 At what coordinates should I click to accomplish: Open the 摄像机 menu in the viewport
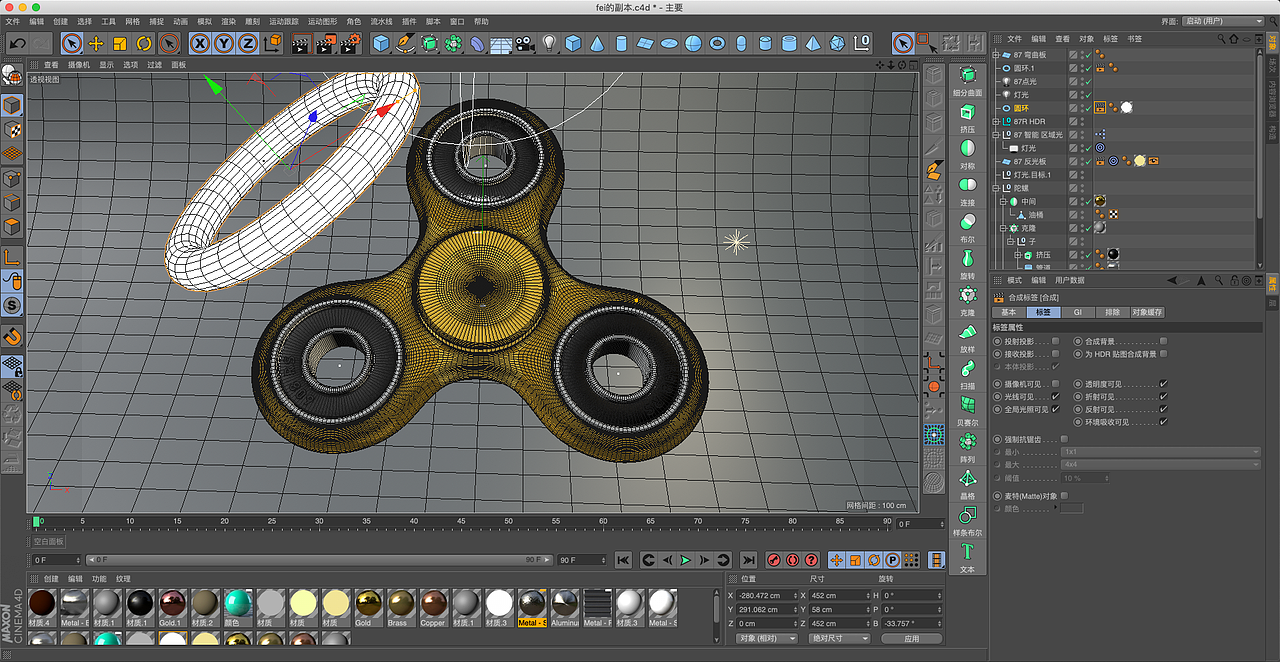(78, 65)
